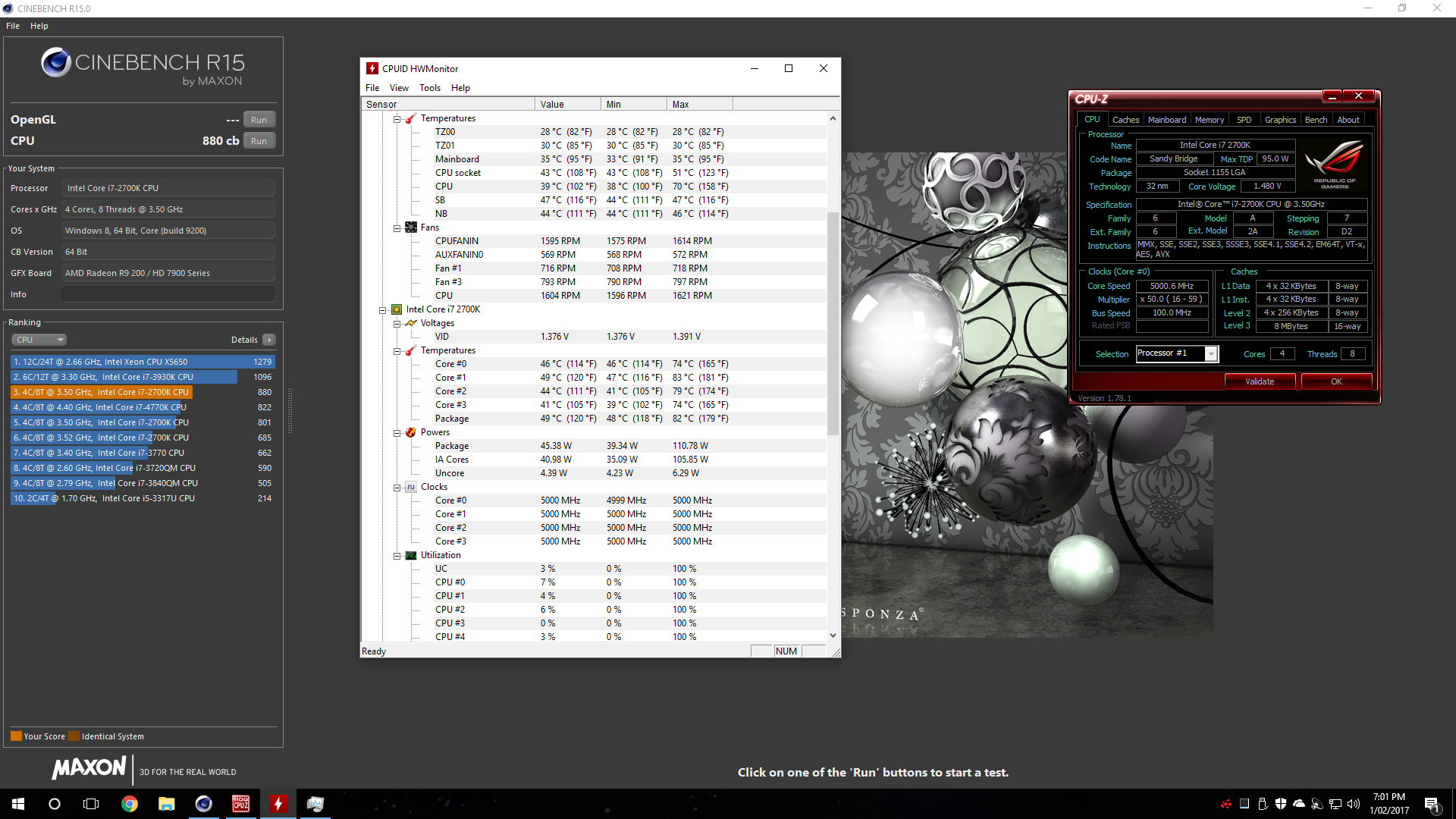Collapse the CPU core Temperatures node
The width and height of the screenshot is (1456, 819).
[397, 351]
